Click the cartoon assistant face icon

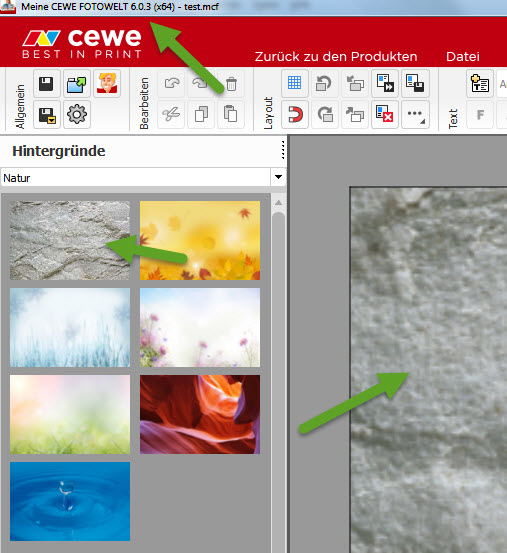[x=107, y=84]
